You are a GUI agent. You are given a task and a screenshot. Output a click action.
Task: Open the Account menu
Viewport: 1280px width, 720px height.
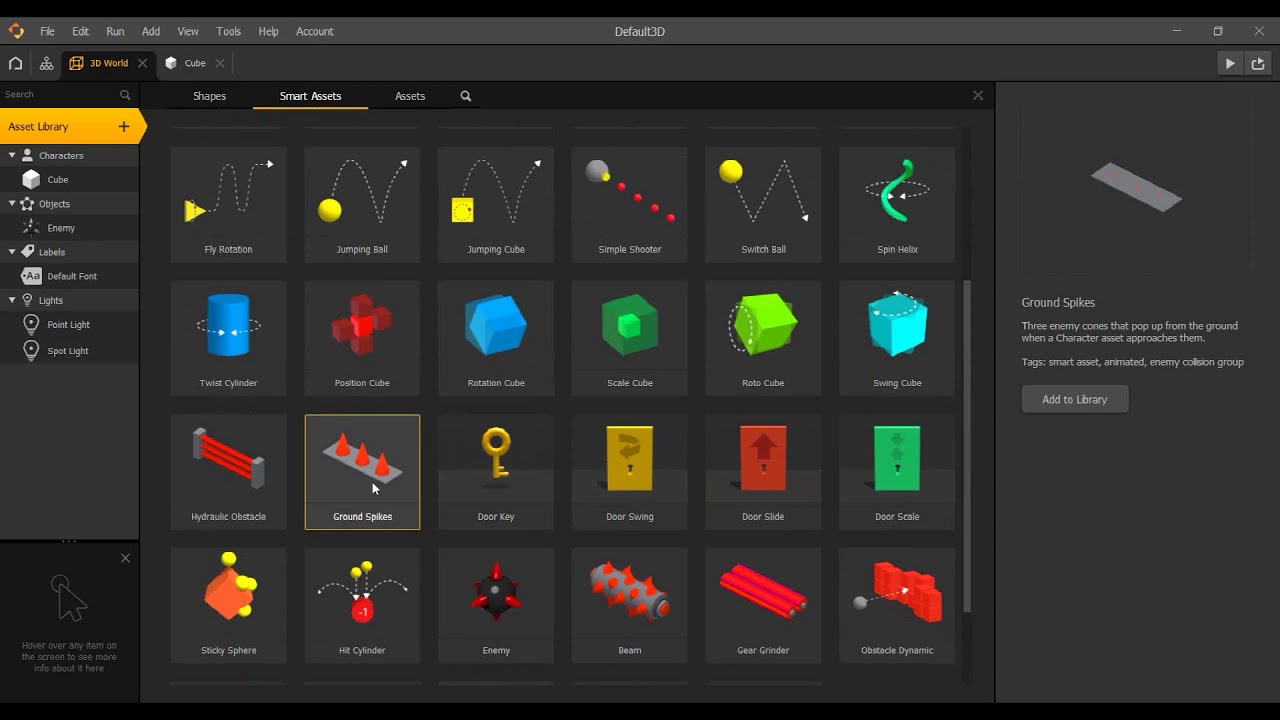point(314,31)
